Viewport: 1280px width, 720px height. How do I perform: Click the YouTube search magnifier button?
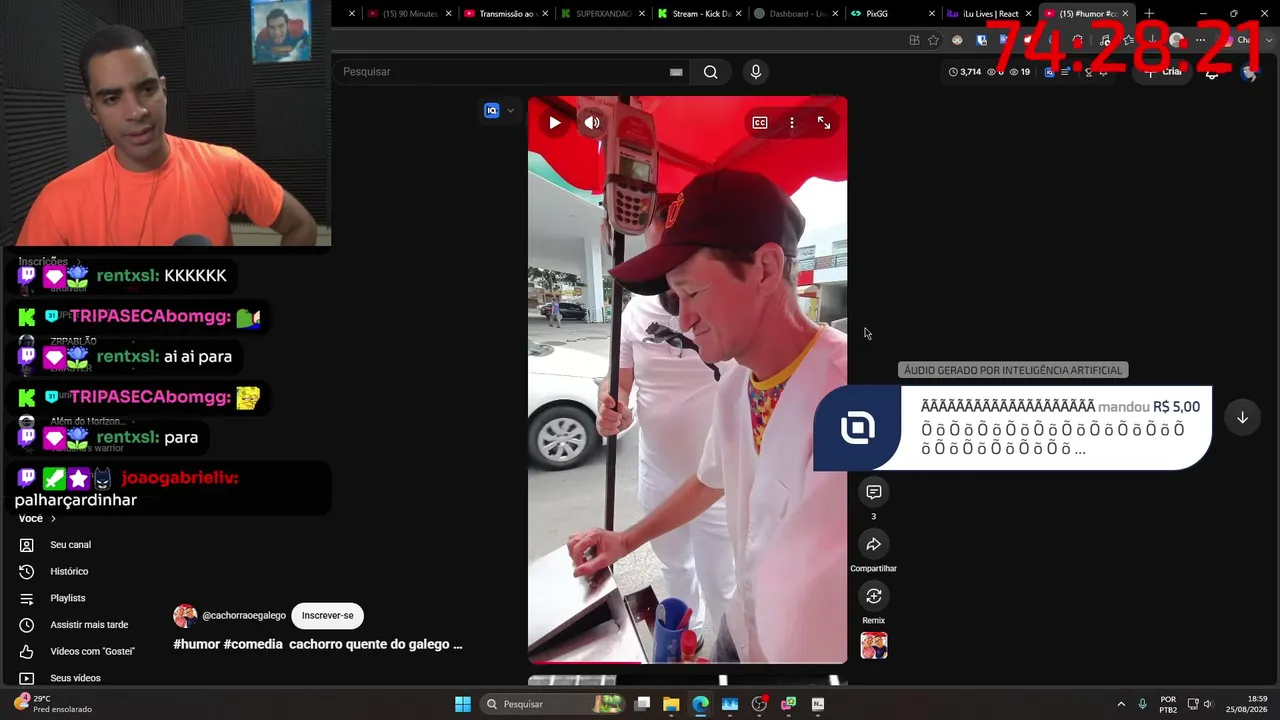(710, 72)
